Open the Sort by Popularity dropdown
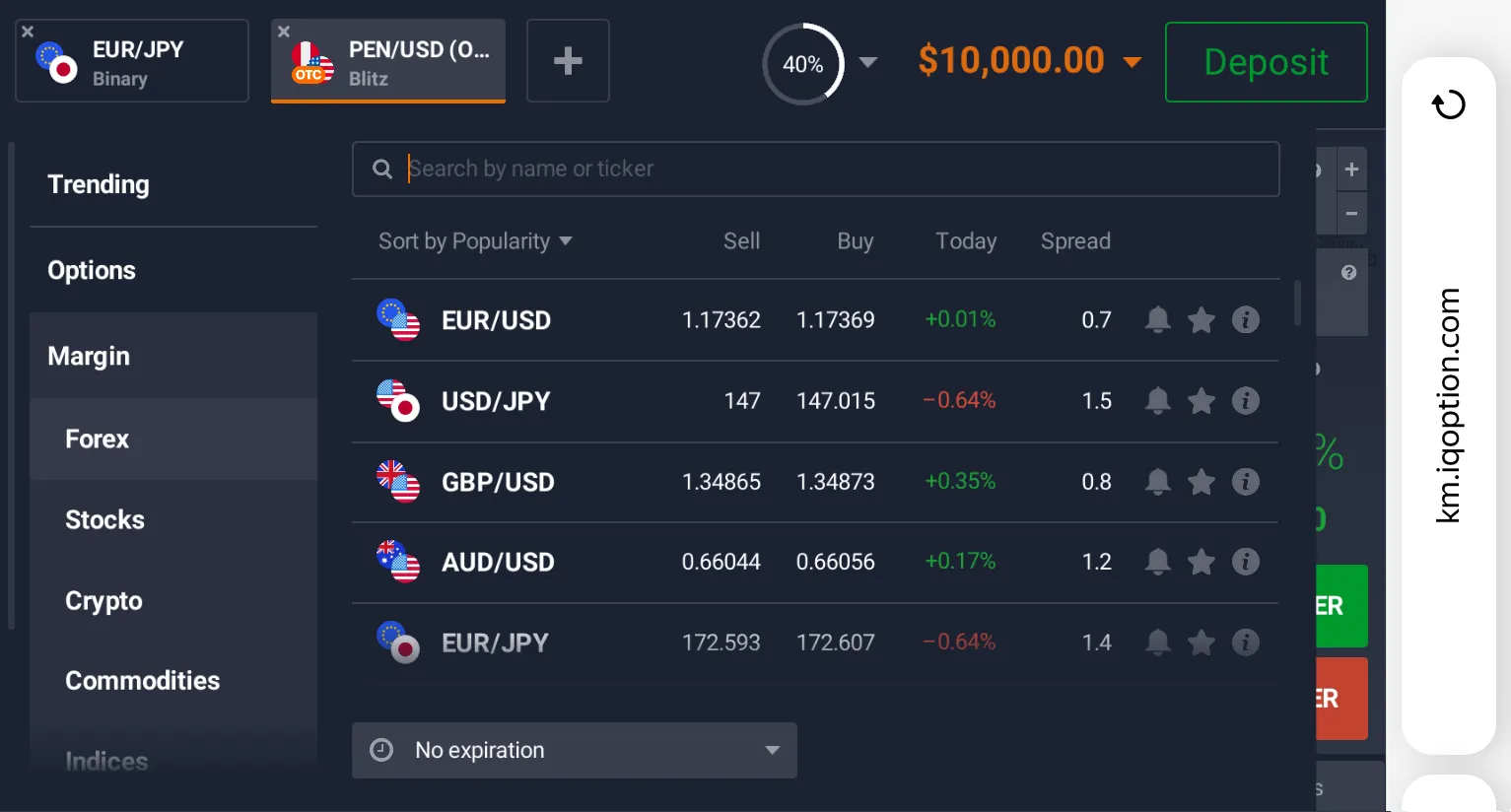The height and width of the screenshot is (812, 1511). [x=475, y=241]
